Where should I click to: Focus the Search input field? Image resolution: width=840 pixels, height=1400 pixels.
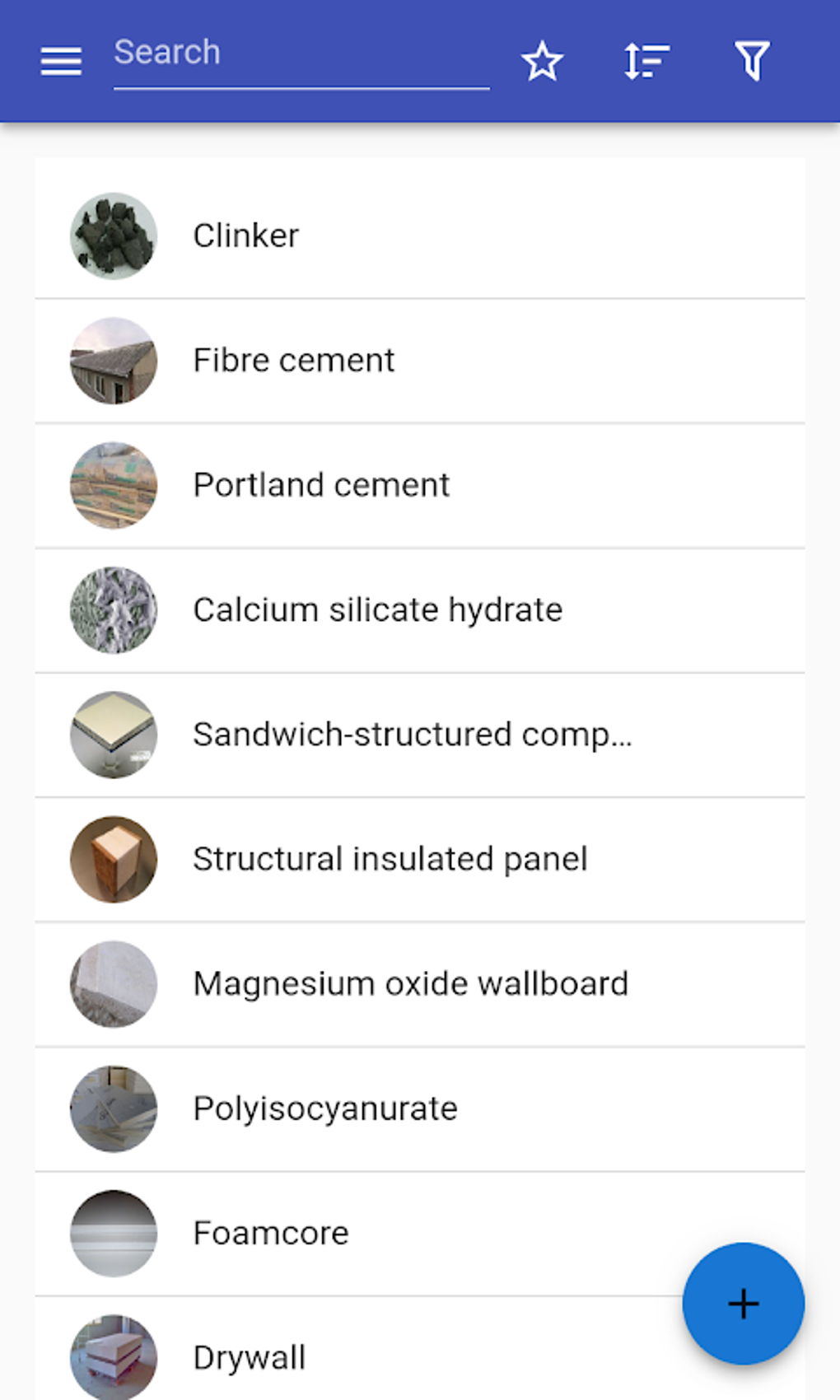point(301,54)
